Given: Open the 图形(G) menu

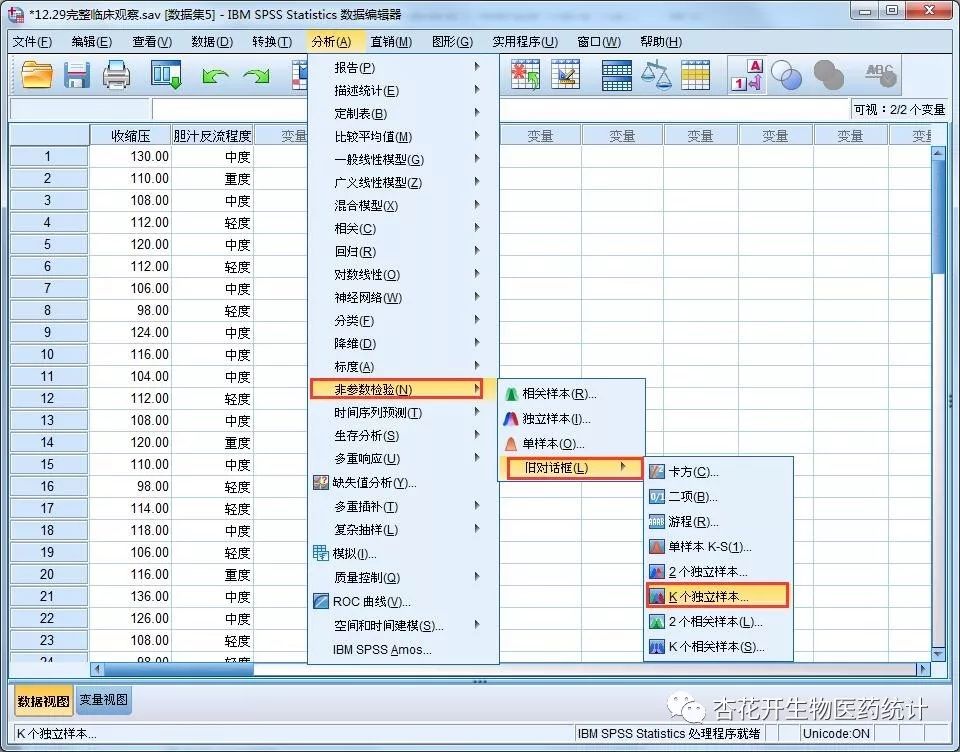Looking at the screenshot, I should [450, 41].
